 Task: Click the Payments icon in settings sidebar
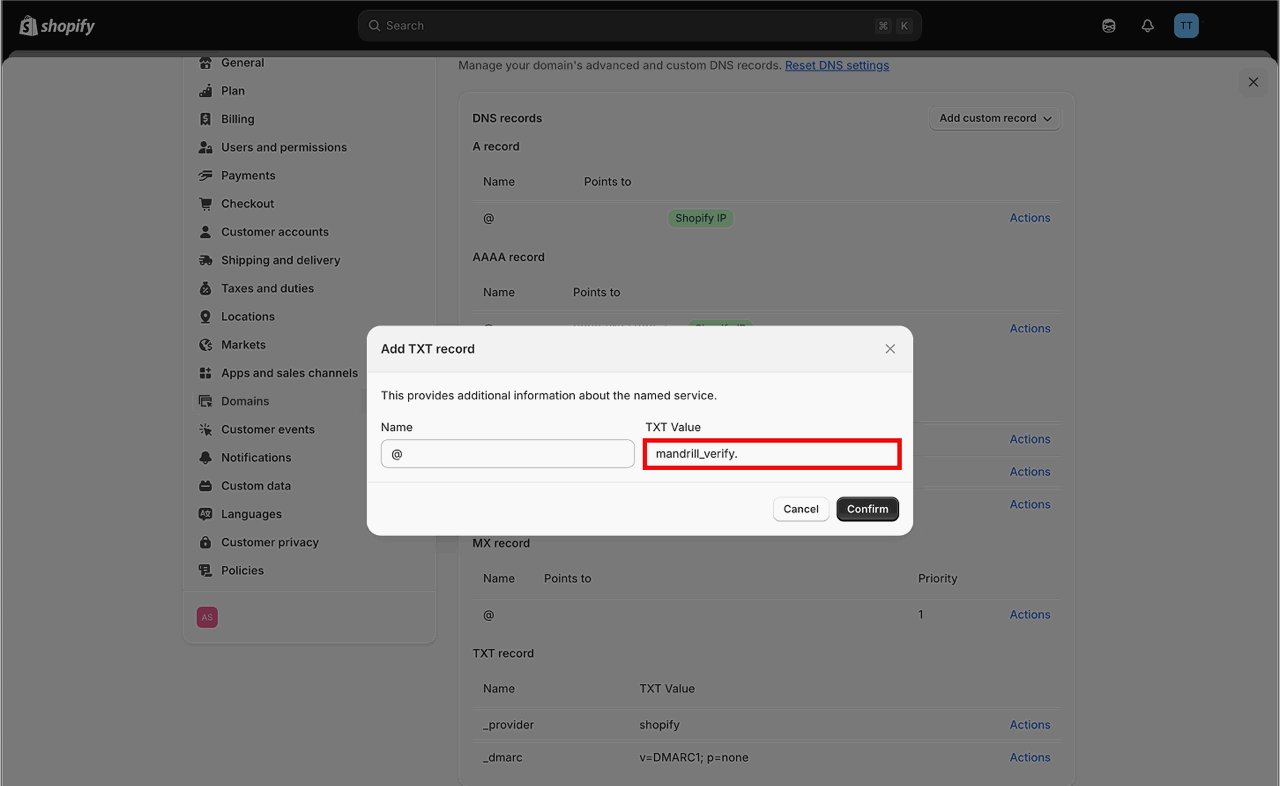(206, 175)
